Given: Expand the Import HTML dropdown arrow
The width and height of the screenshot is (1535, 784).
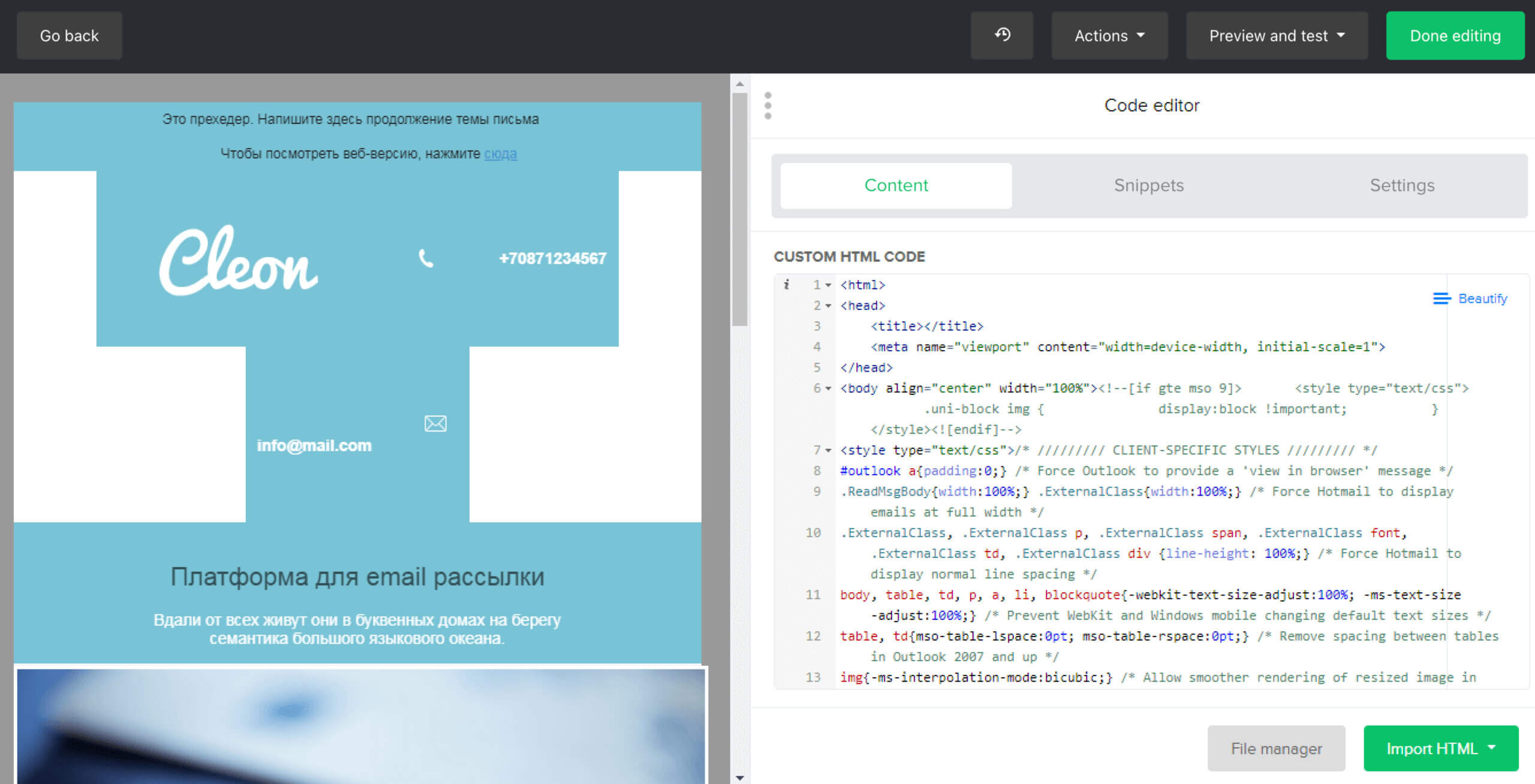Looking at the screenshot, I should (x=1492, y=747).
